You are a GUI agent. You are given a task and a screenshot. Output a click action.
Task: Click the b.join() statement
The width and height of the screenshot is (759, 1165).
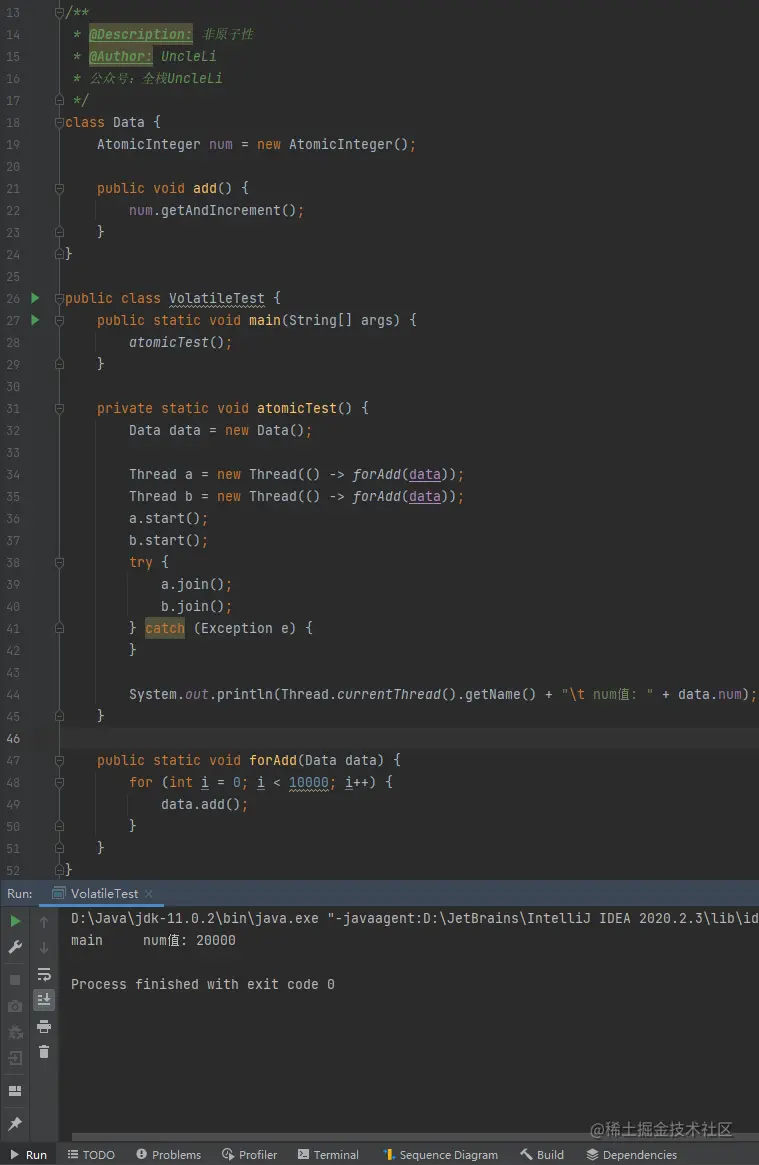197,606
